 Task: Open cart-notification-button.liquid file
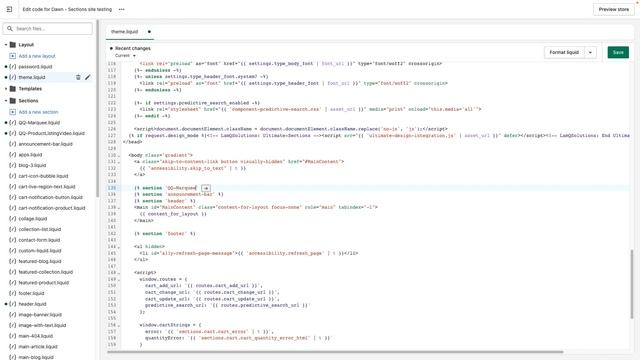click(51, 197)
